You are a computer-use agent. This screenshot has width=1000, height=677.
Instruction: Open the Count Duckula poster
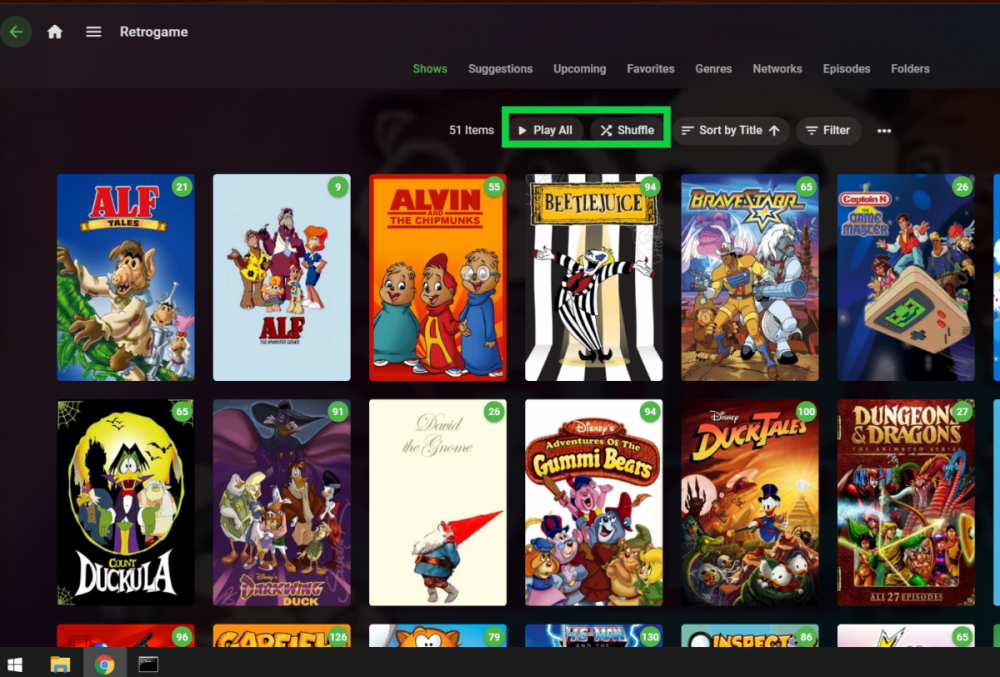coord(126,502)
